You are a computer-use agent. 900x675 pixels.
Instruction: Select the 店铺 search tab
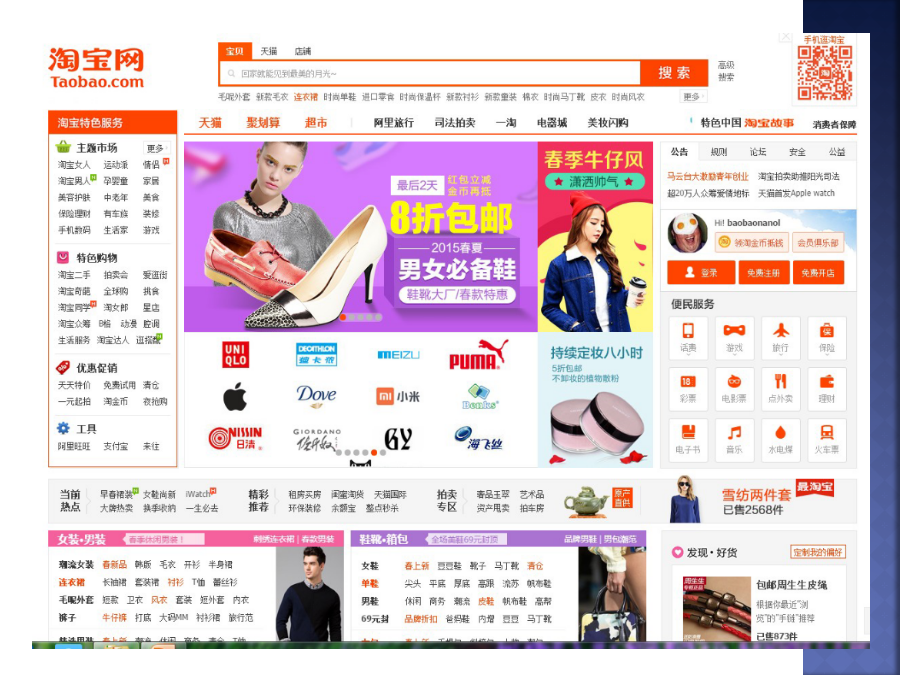tap(302, 51)
